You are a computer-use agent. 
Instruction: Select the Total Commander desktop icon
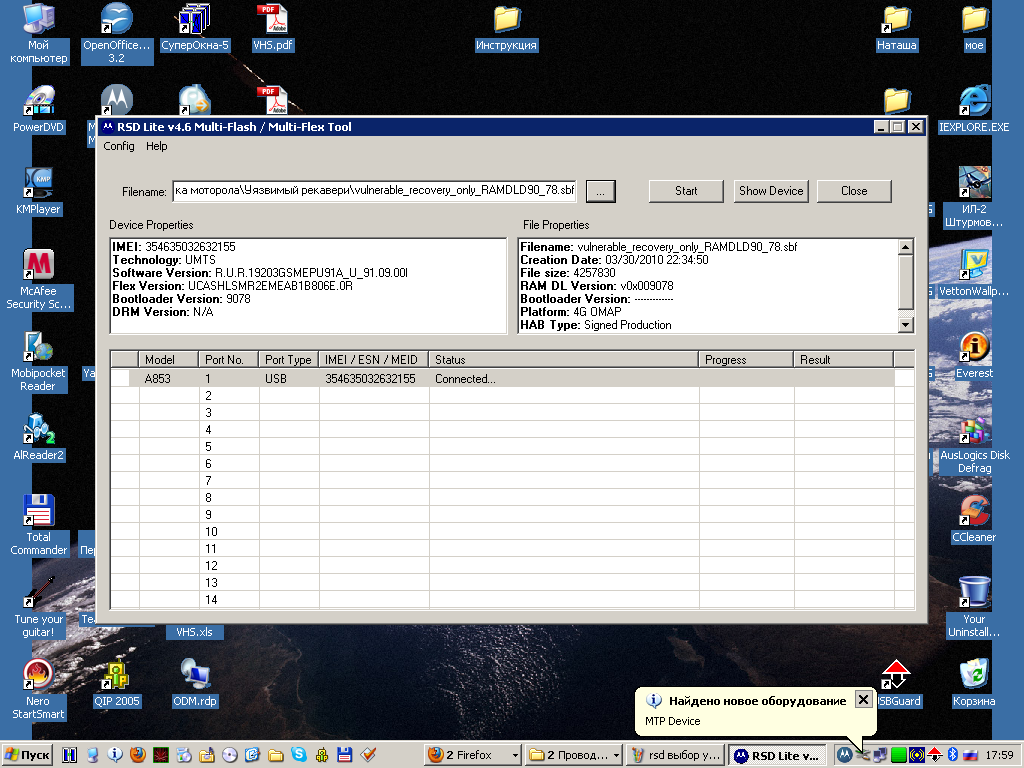(x=39, y=526)
